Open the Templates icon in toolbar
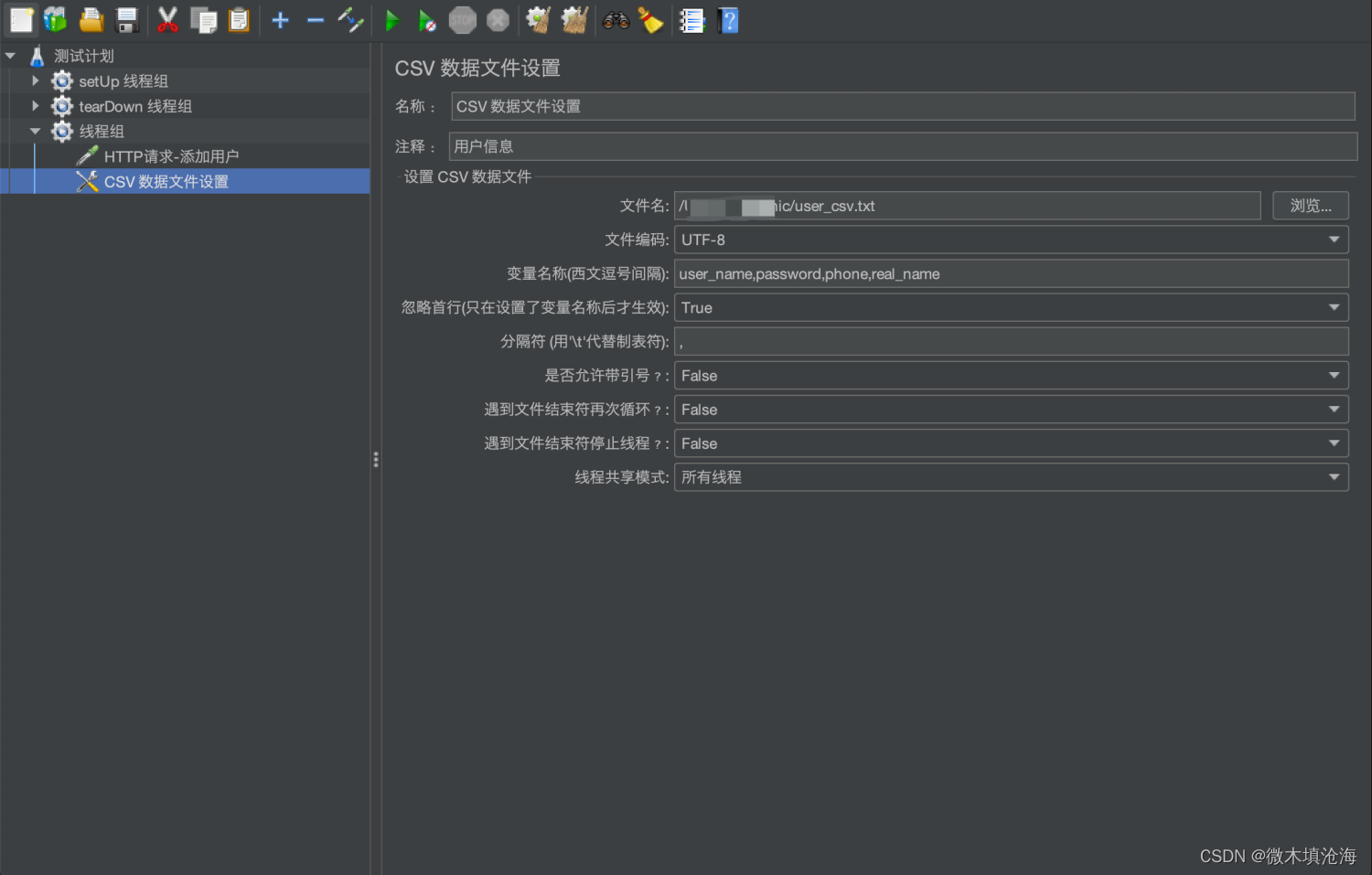This screenshot has width=1372, height=875. (x=56, y=20)
